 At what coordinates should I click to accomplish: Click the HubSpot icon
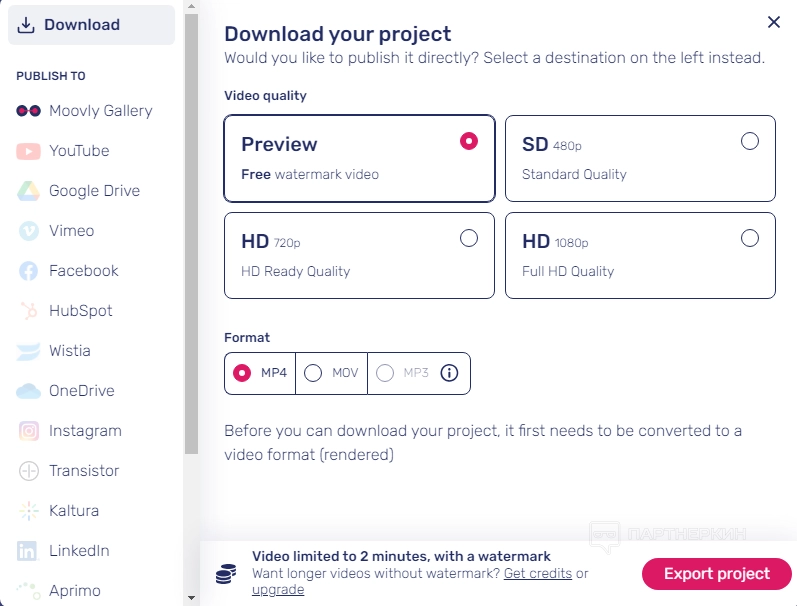coord(28,311)
